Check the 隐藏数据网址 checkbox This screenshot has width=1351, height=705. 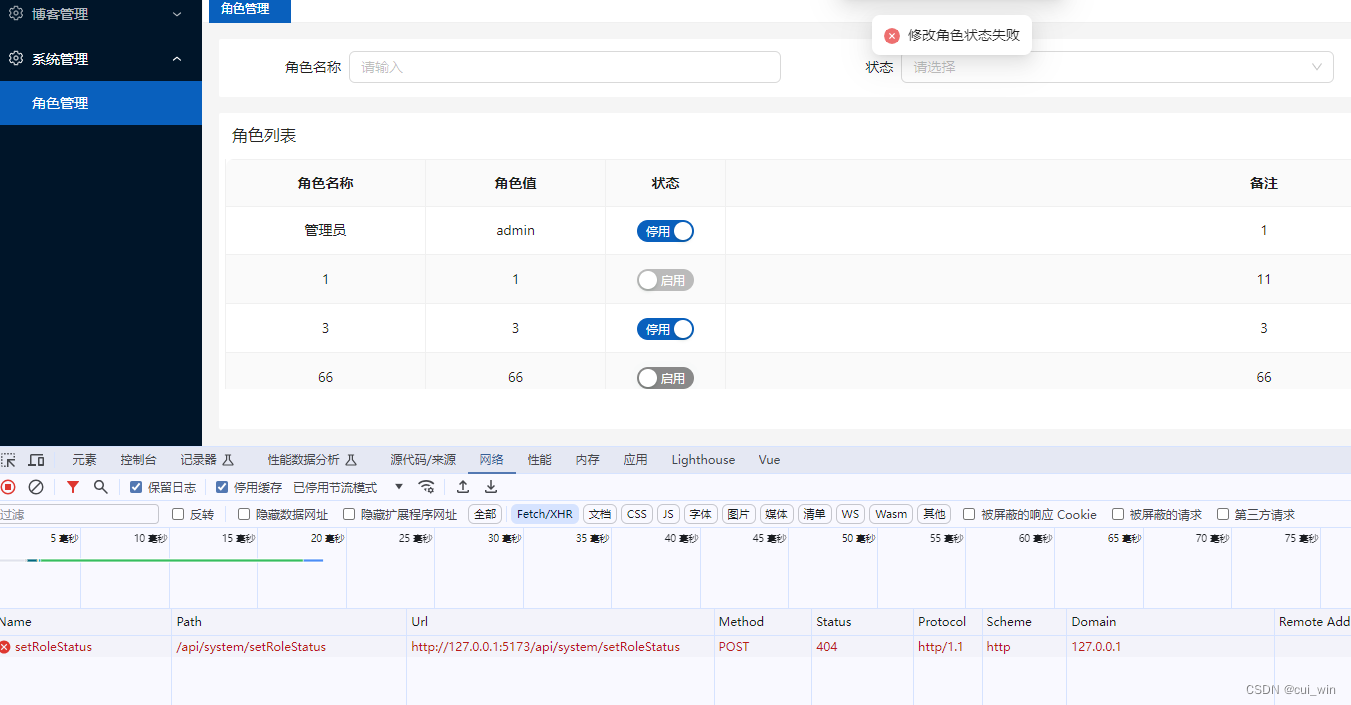click(244, 514)
